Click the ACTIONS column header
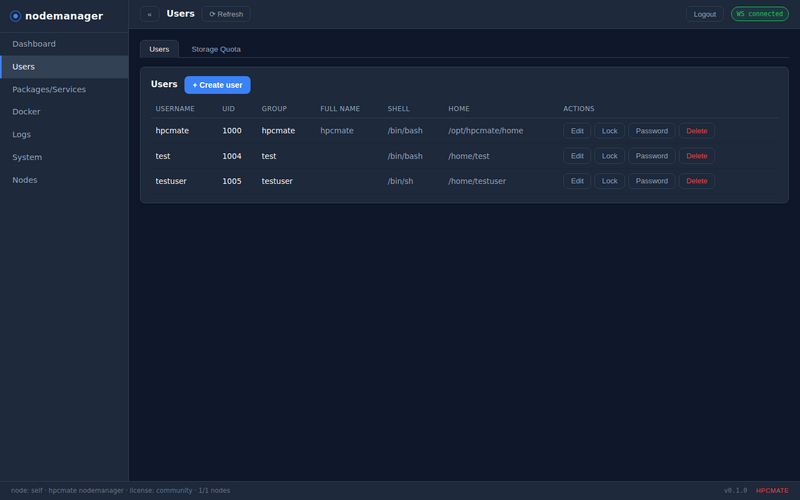The width and height of the screenshot is (800, 500). click(x=579, y=109)
